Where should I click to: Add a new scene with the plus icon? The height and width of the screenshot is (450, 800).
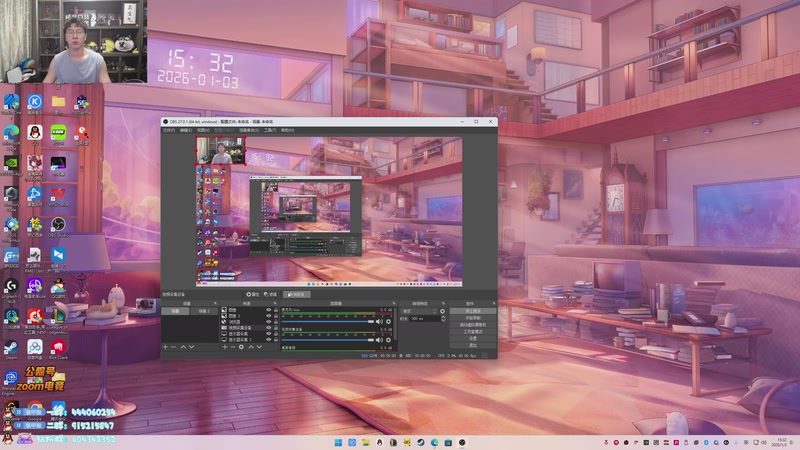[165, 347]
